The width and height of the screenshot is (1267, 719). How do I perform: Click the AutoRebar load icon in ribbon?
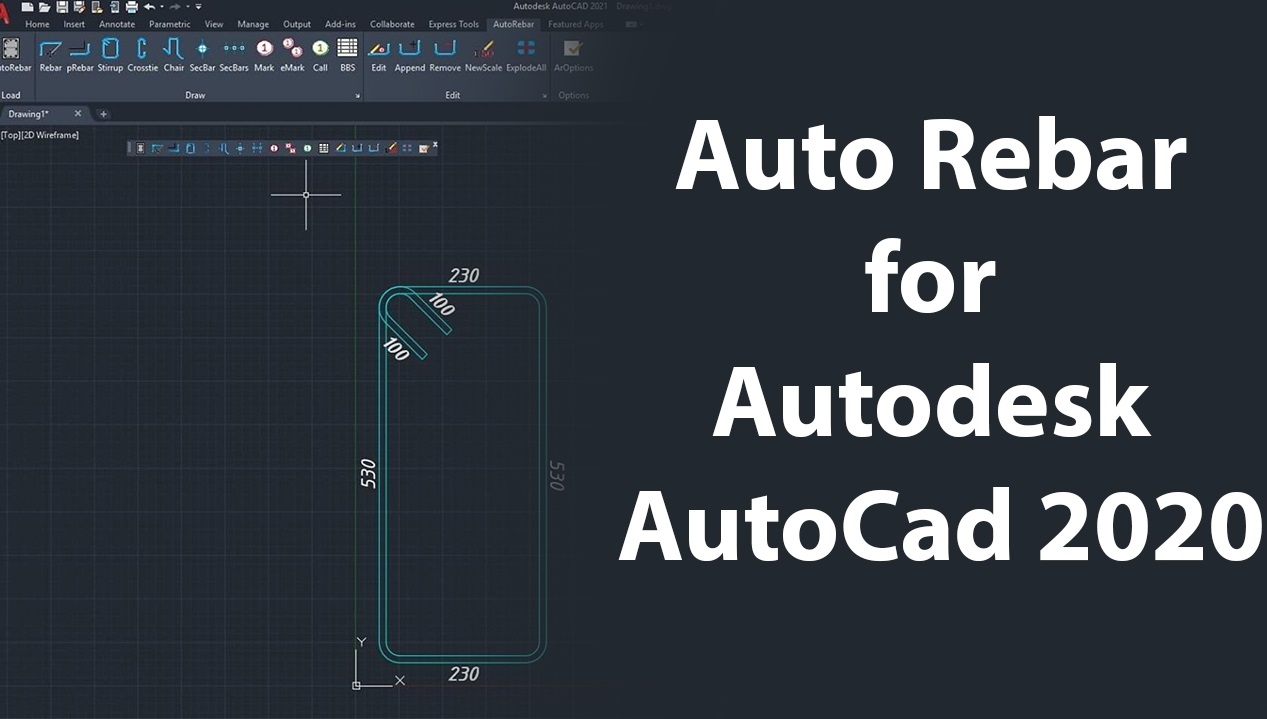tap(12, 56)
